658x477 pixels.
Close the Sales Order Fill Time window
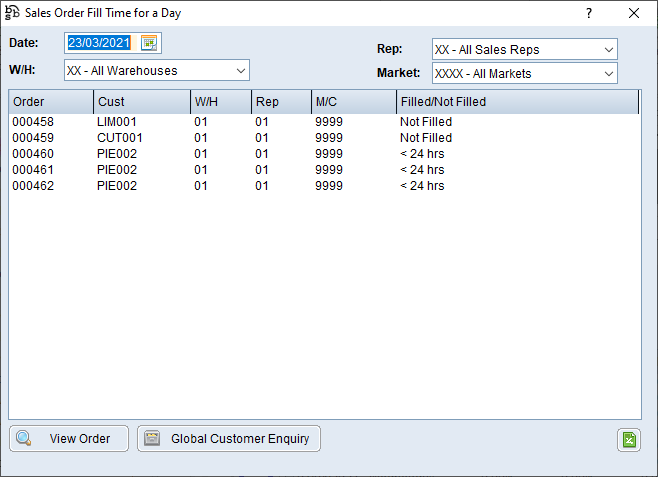tap(634, 14)
